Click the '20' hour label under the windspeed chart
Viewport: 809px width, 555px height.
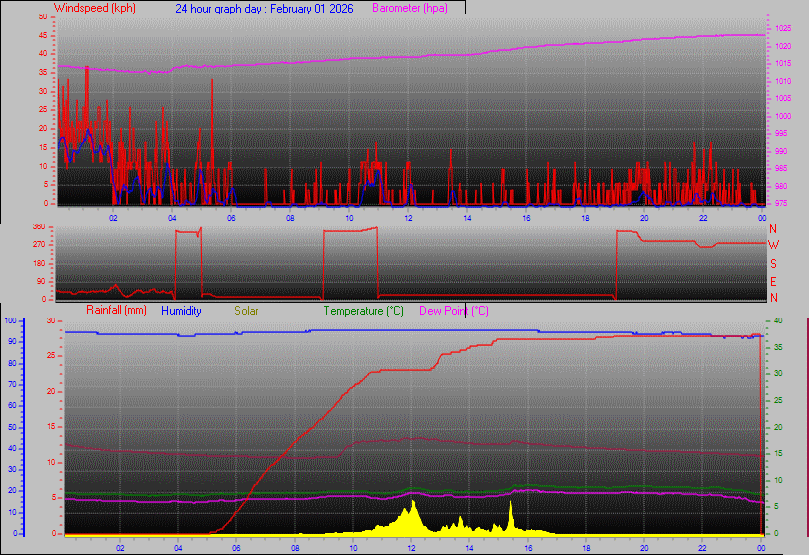[644, 218]
